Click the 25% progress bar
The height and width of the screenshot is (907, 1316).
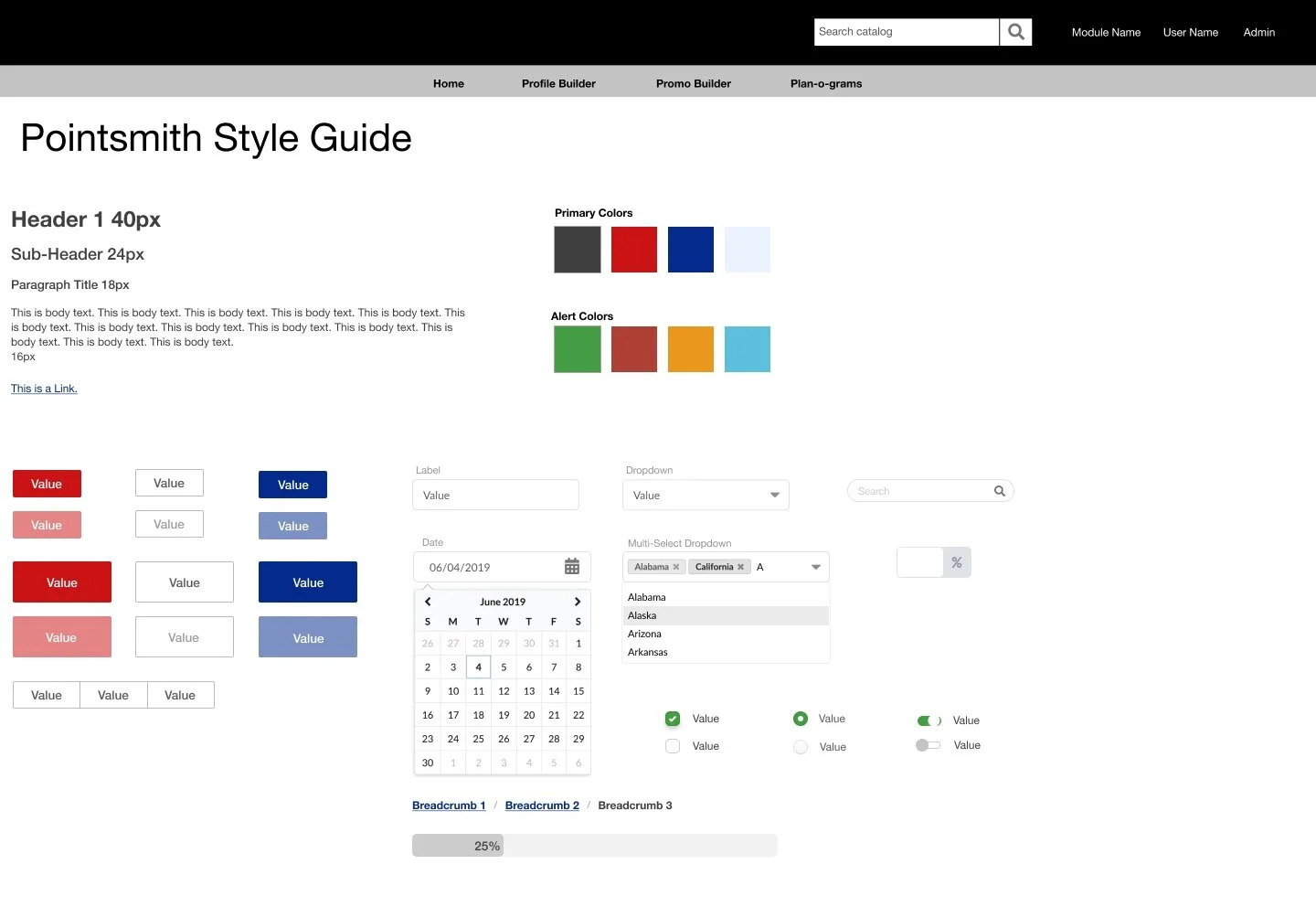595,846
